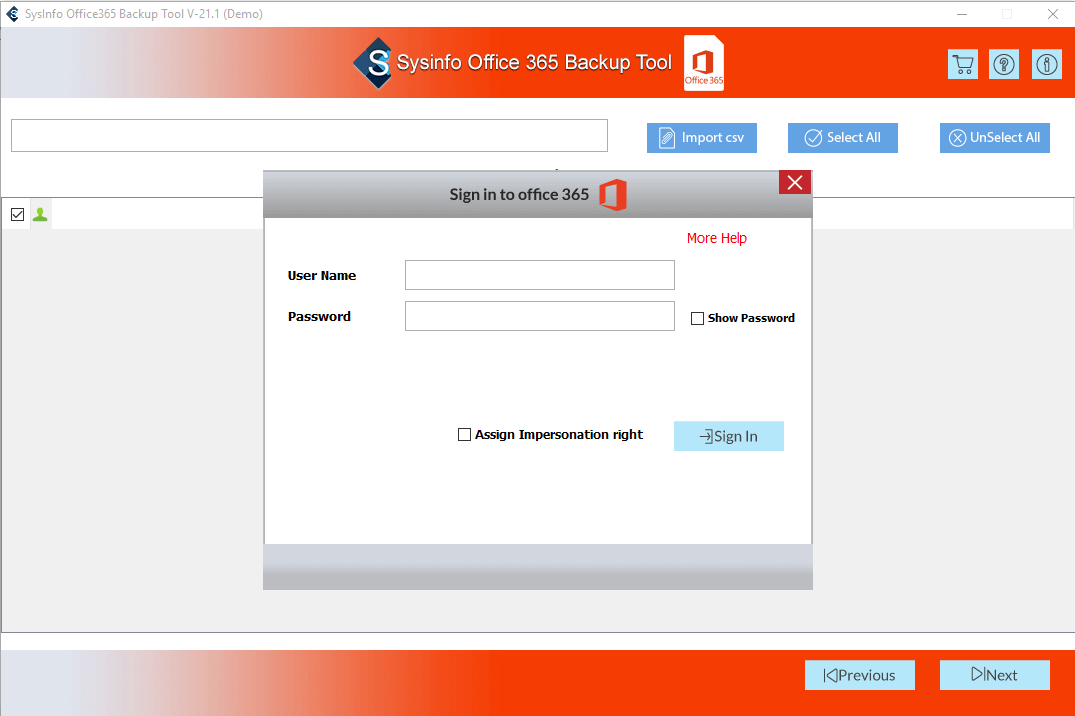This screenshot has width=1075, height=716.
Task: Click the UnSelect All button
Action: (x=994, y=138)
